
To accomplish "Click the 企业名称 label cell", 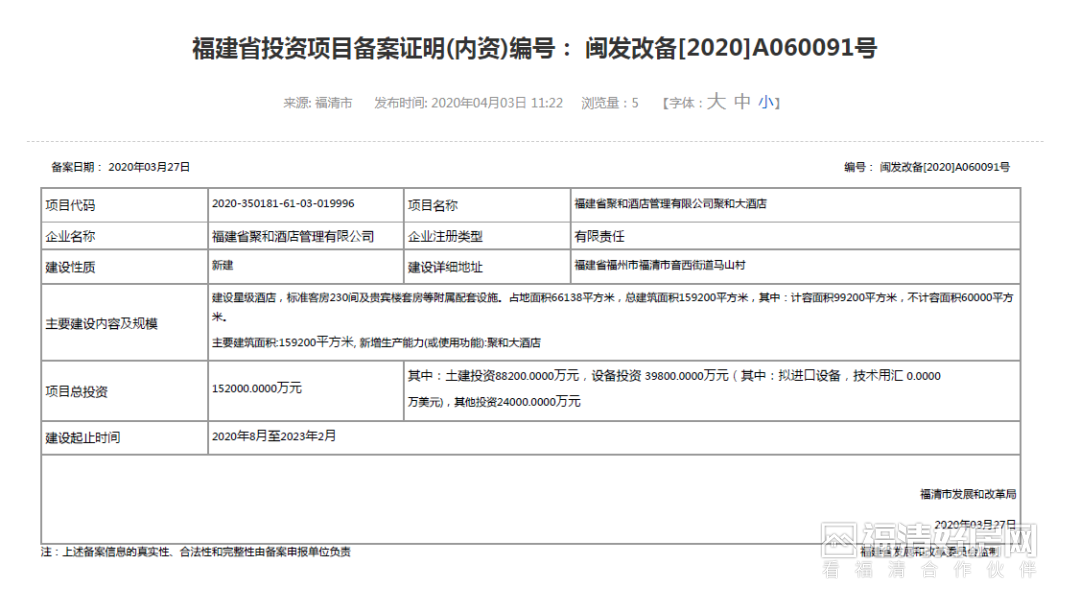I will 125,236.
